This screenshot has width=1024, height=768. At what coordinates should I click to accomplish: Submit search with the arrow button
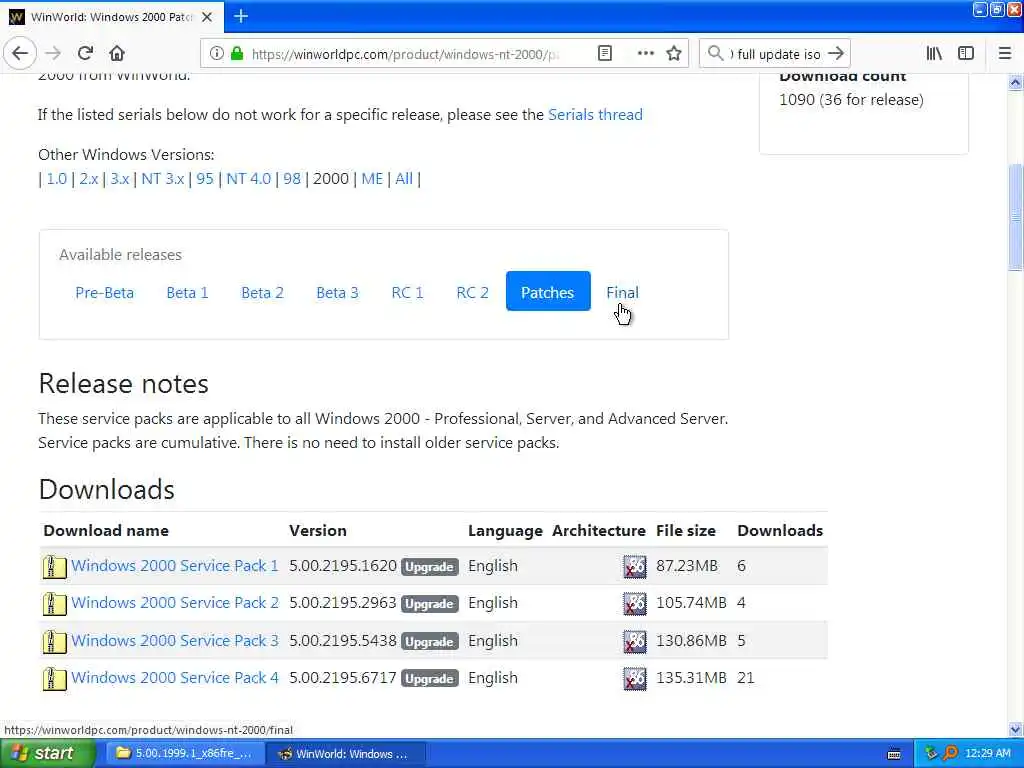coord(836,54)
